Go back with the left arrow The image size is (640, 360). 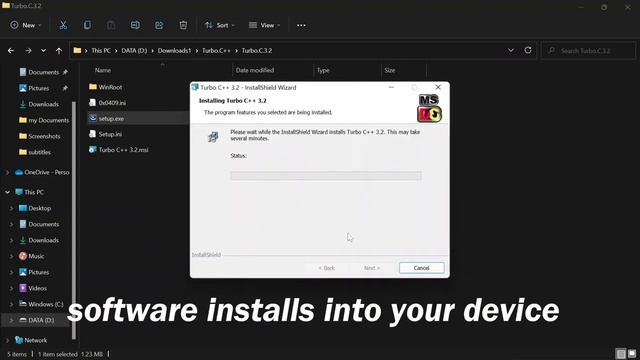[11, 51]
